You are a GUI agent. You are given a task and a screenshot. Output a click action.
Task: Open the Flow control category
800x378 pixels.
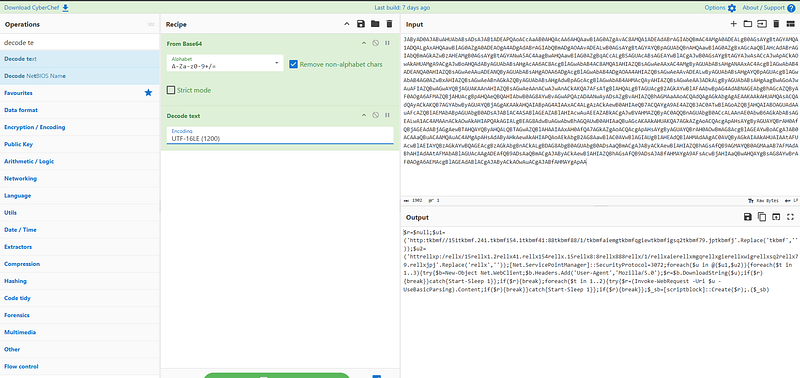[79, 366]
